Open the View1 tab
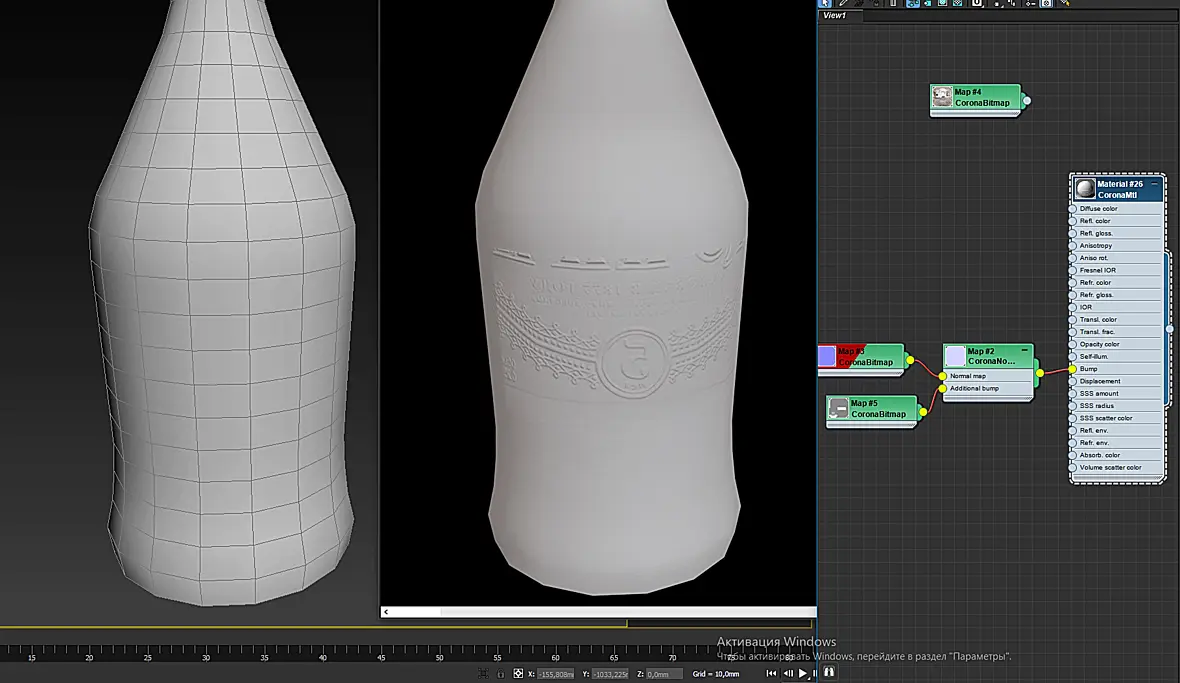 835,15
